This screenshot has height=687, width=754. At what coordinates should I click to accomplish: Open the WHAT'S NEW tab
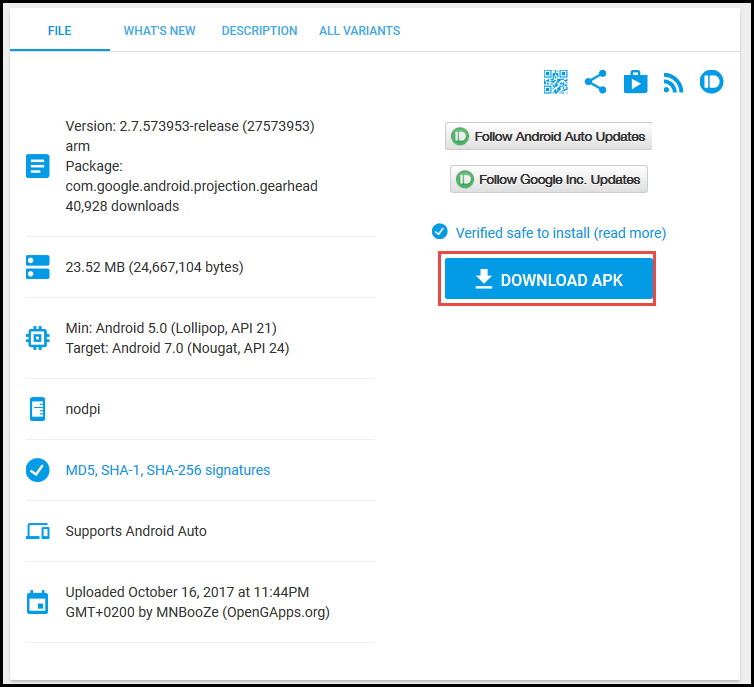tap(159, 31)
